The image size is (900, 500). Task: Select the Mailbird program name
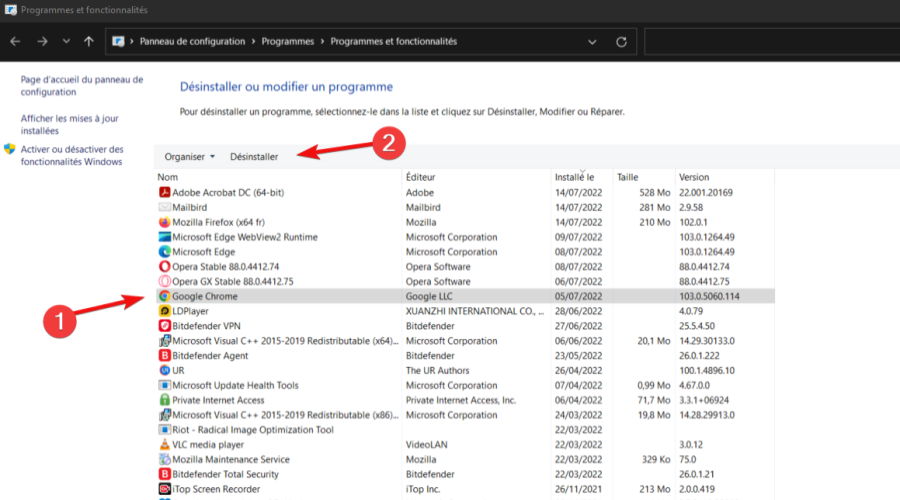tap(189, 207)
